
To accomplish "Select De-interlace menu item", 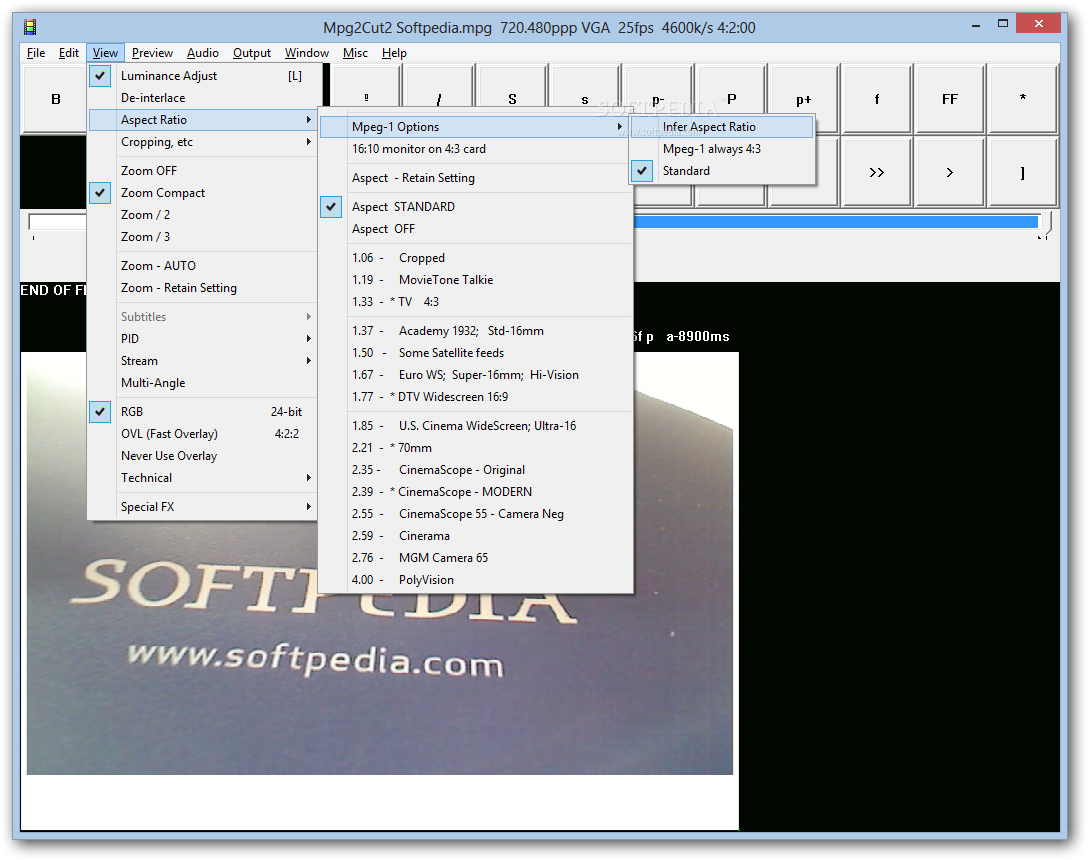I will point(203,98).
